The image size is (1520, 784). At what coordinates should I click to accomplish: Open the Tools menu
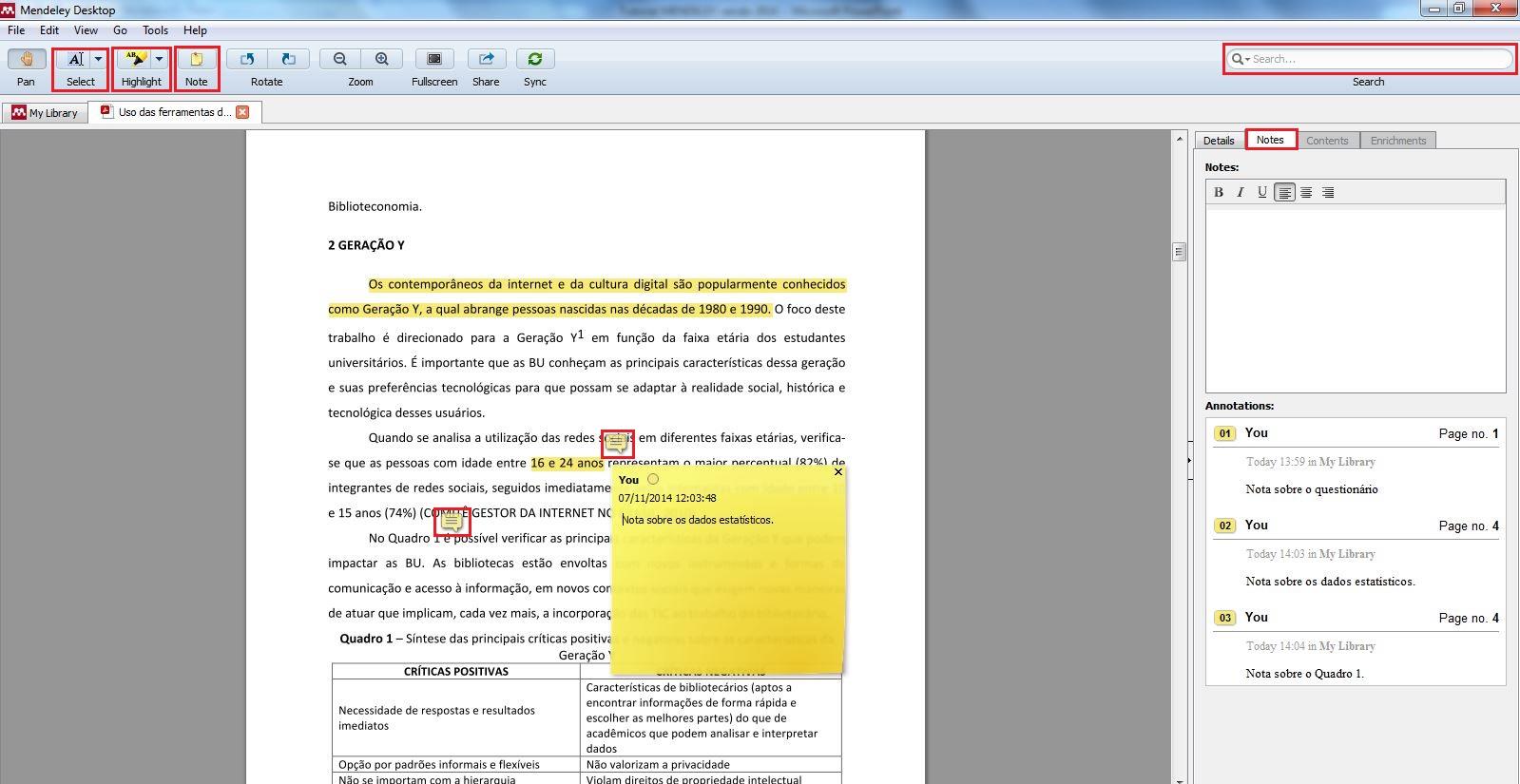(x=155, y=30)
